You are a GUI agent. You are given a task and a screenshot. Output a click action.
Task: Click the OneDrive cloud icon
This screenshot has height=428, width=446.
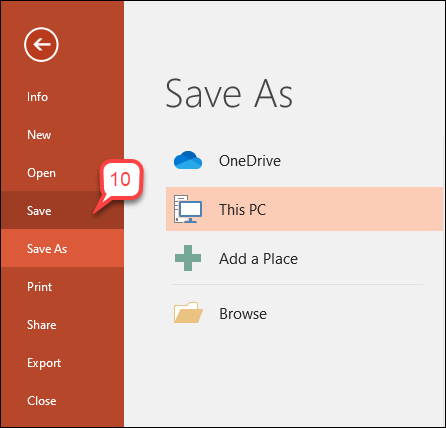(188, 160)
